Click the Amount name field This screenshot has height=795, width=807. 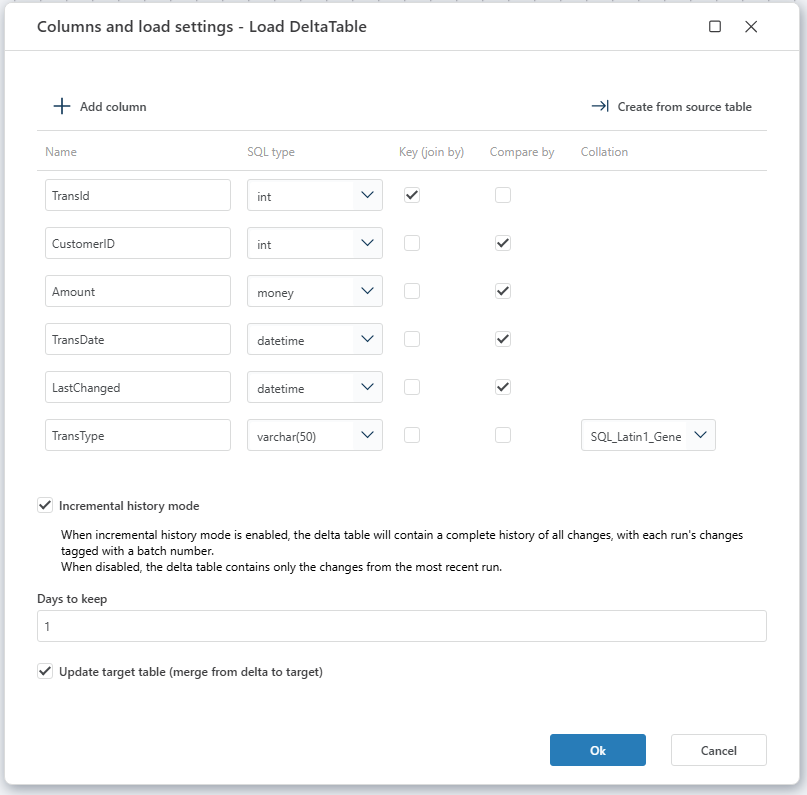pyautogui.click(x=137, y=291)
